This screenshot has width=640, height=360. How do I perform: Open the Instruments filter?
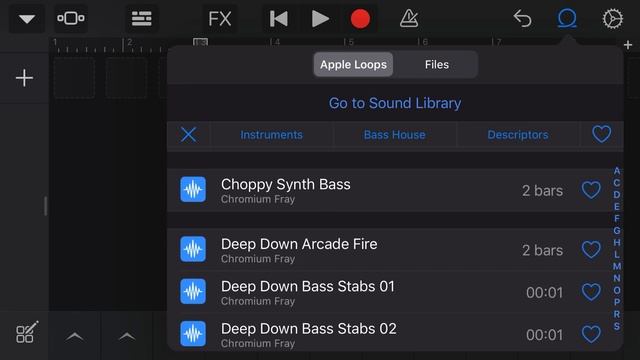[x=271, y=135]
